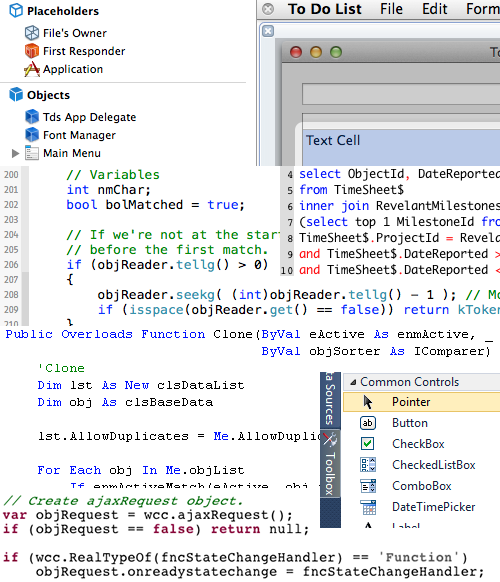Select the Application icon
Screen dimensions: 500x582
[x=32, y=69]
